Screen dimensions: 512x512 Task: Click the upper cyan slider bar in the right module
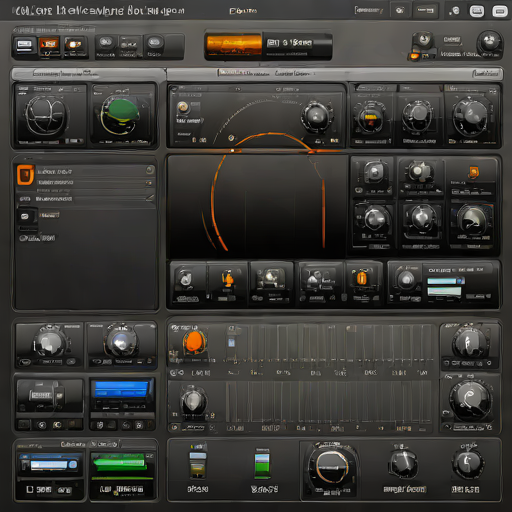tap(445, 281)
